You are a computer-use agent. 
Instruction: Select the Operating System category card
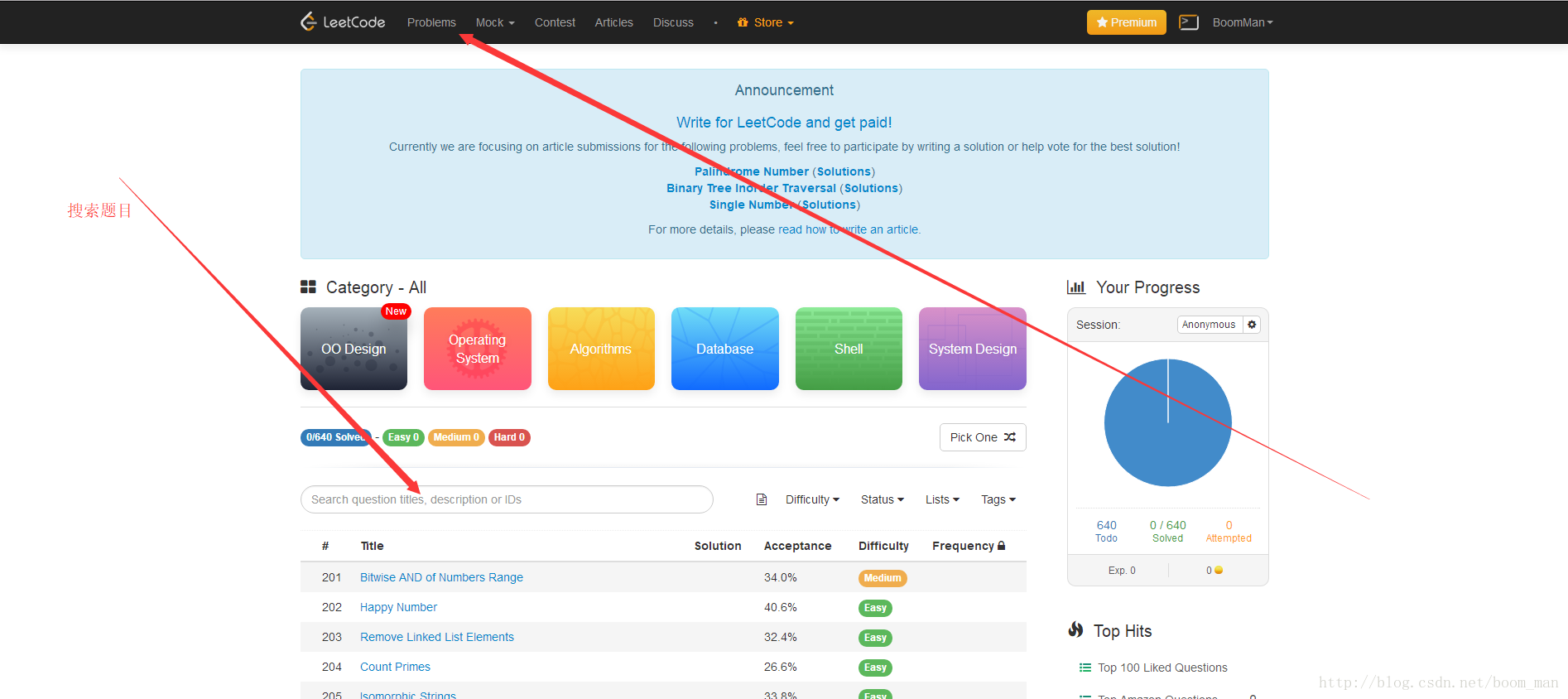pyautogui.click(x=478, y=349)
